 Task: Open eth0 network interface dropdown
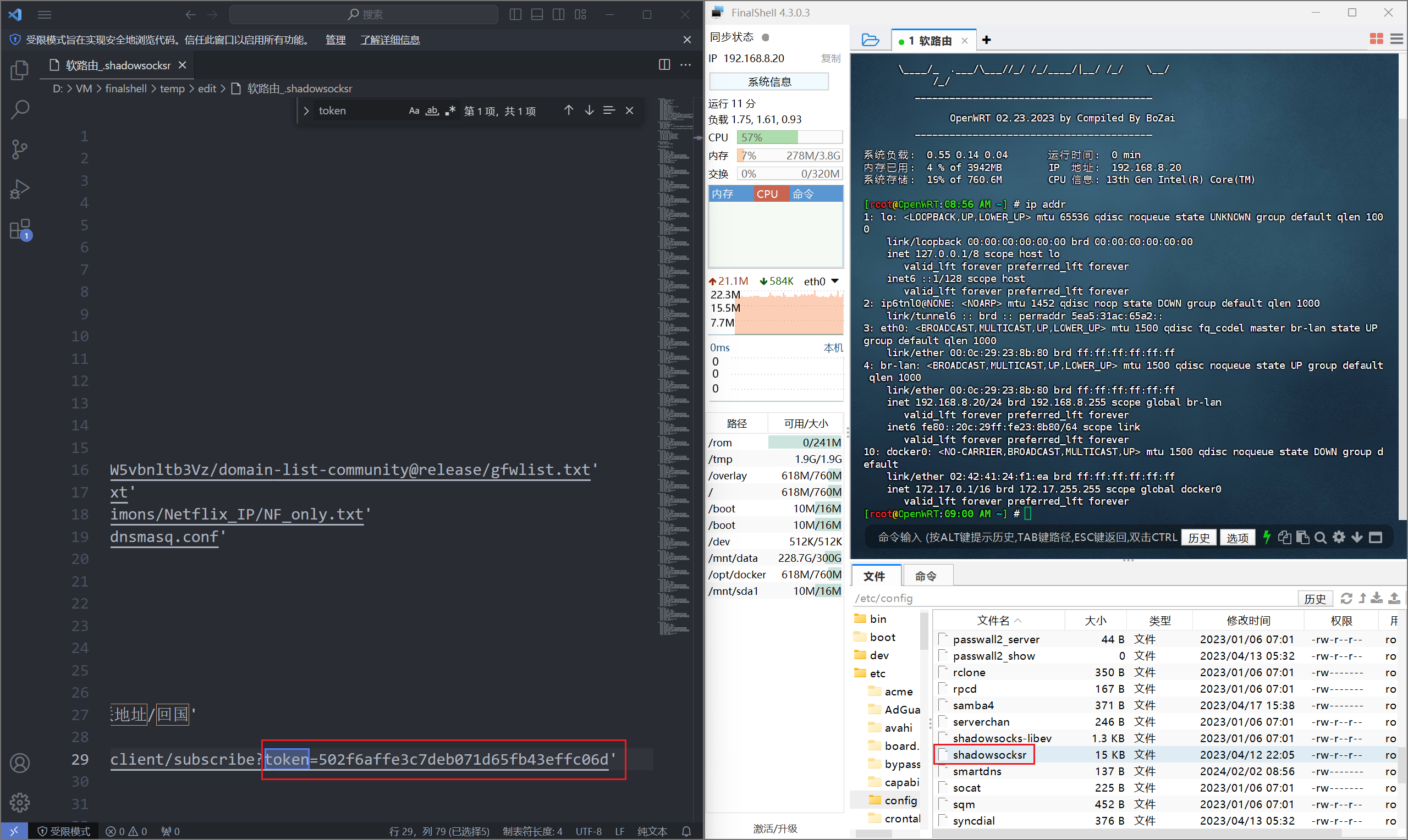click(834, 281)
